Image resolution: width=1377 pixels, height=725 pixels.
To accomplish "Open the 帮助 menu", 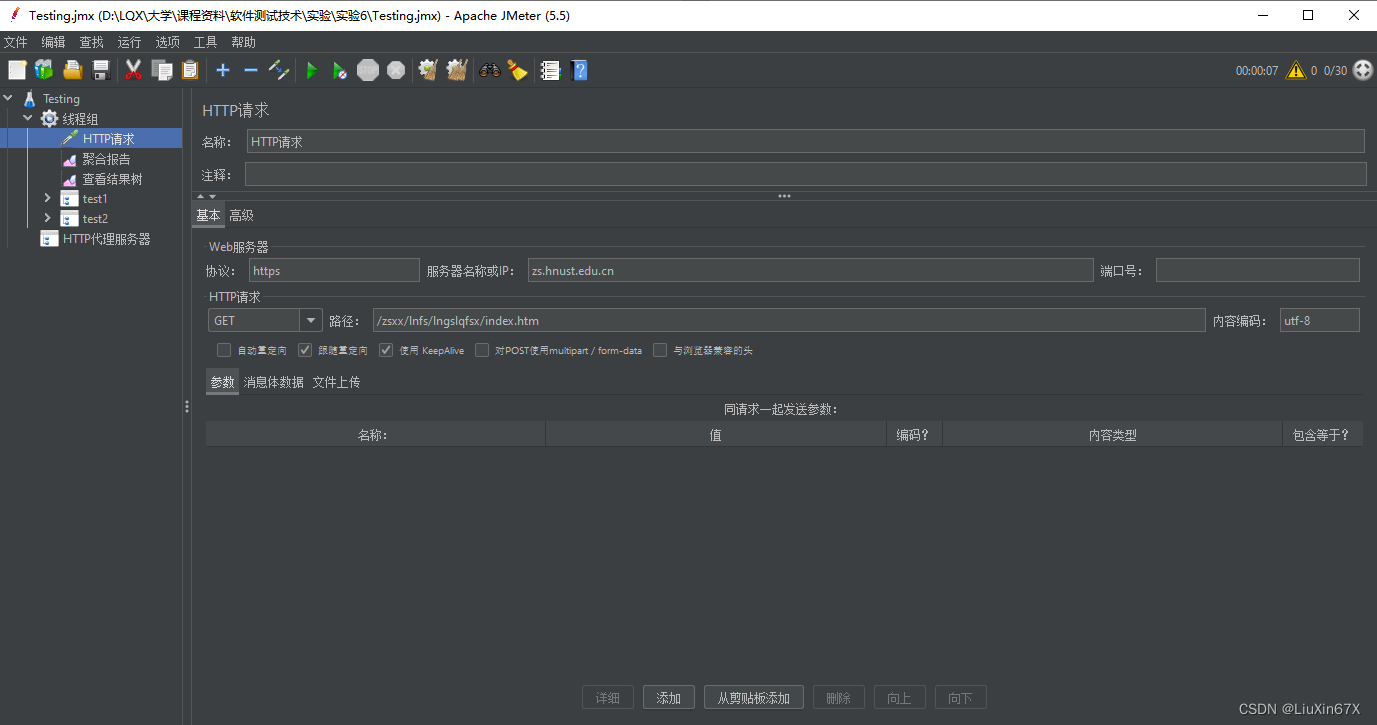I will pyautogui.click(x=244, y=42).
